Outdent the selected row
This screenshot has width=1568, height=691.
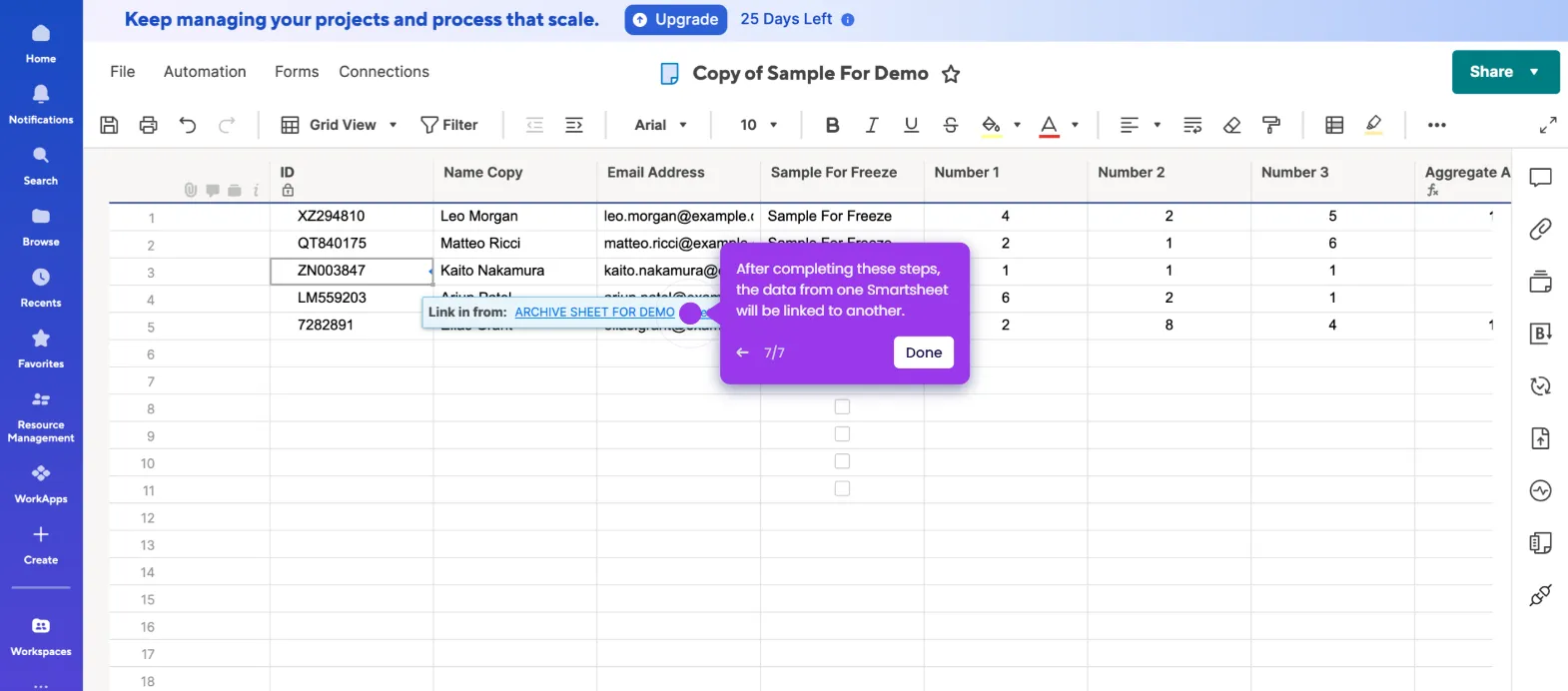coord(534,125)
